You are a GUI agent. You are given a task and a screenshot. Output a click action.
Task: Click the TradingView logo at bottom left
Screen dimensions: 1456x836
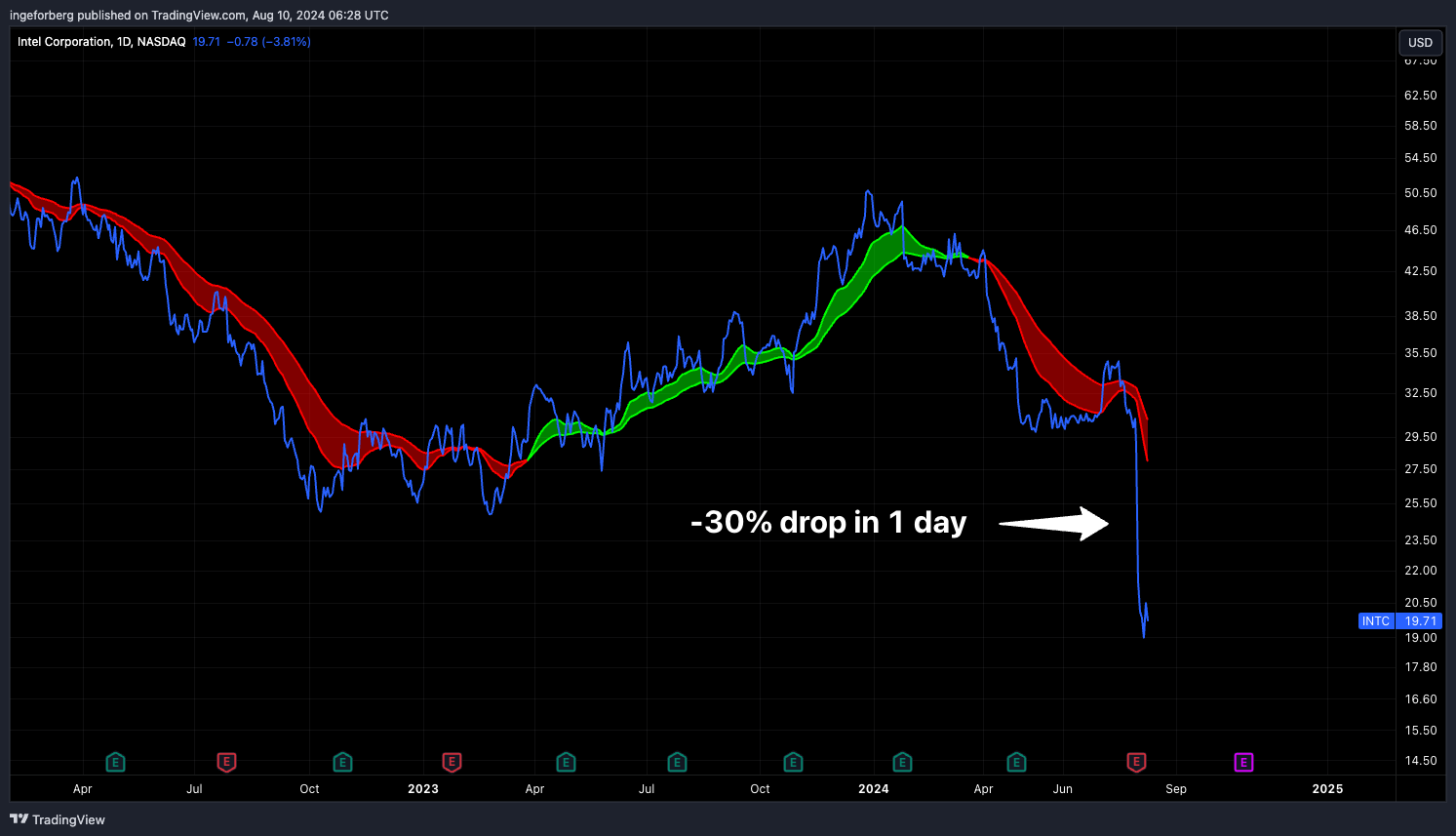click(x=19, y=819)
